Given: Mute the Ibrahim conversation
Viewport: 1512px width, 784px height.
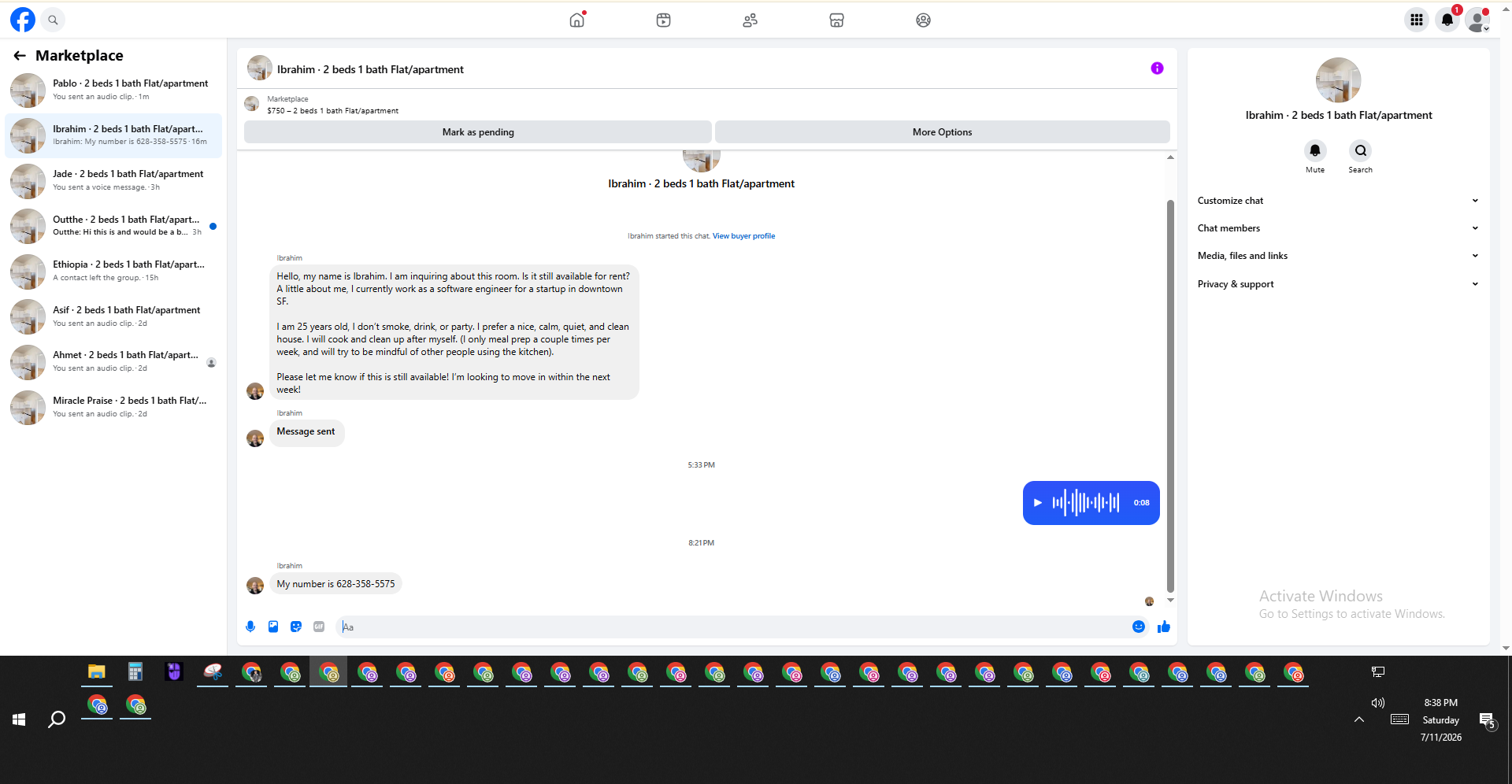Looking at the screenshot, I should 1315,150.
